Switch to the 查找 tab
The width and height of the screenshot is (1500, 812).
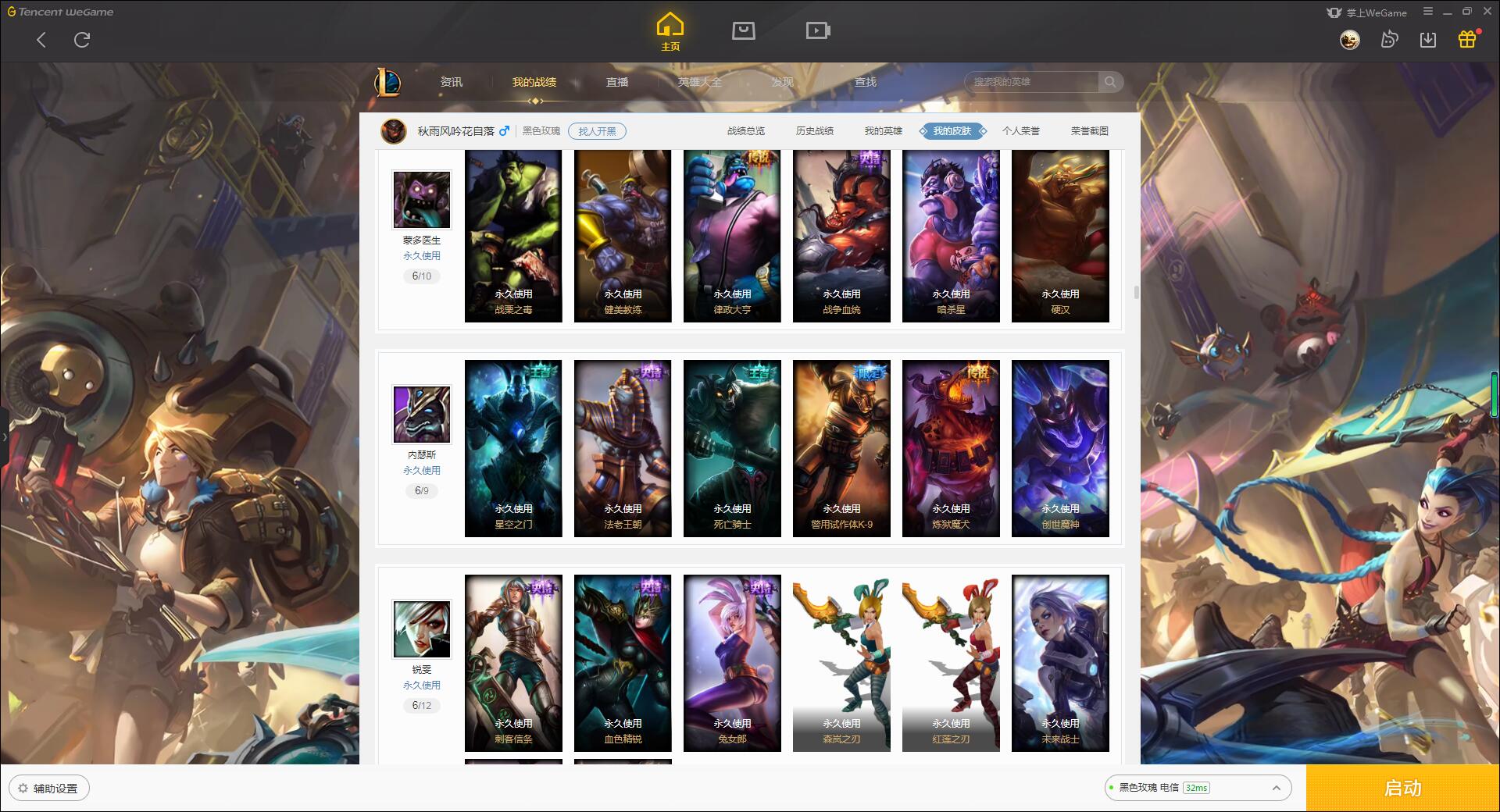pos(866,82)
